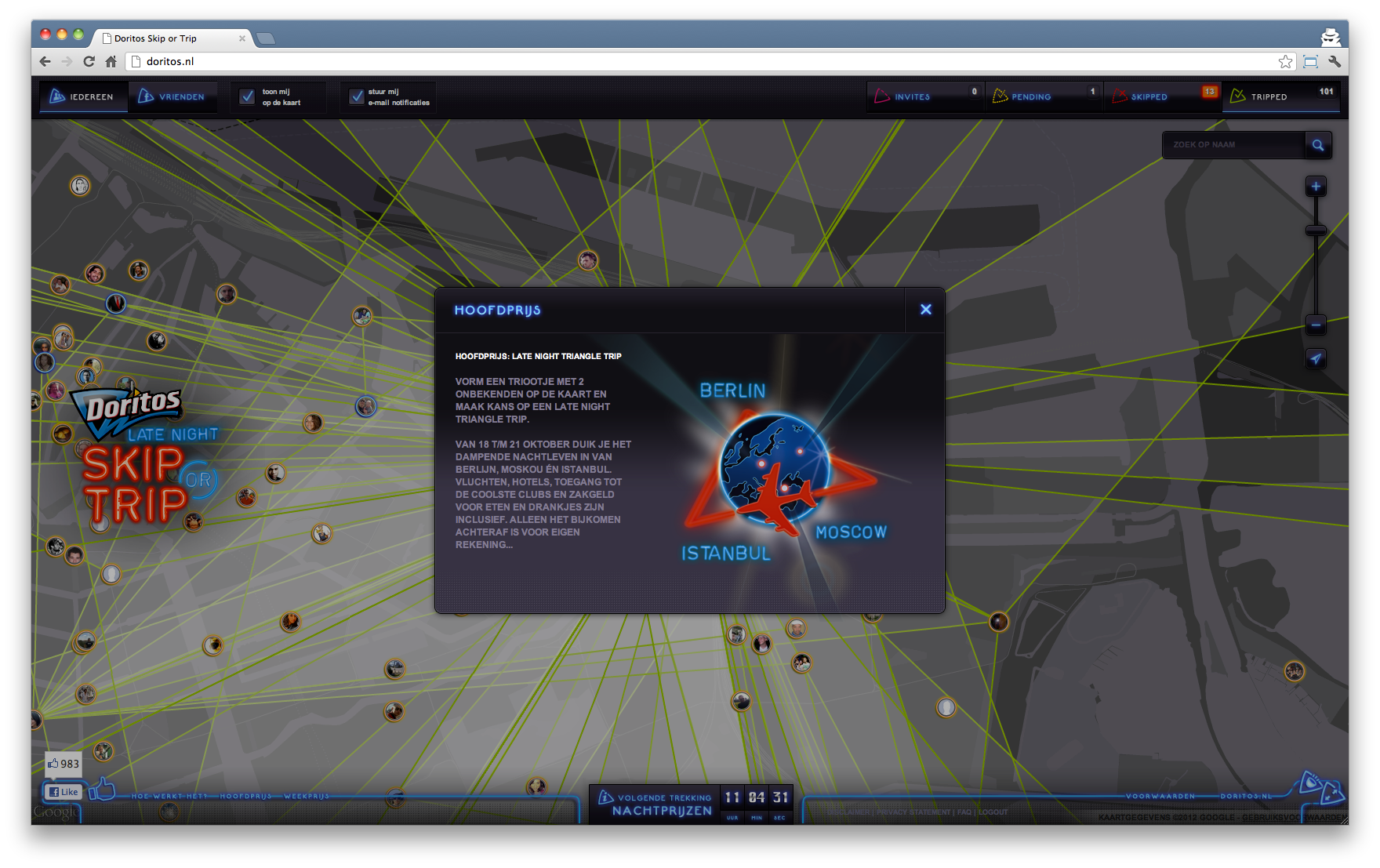This screenshot has width=1380, height=868.
Task: Bookmark page with star icon
Action: 1285,61
